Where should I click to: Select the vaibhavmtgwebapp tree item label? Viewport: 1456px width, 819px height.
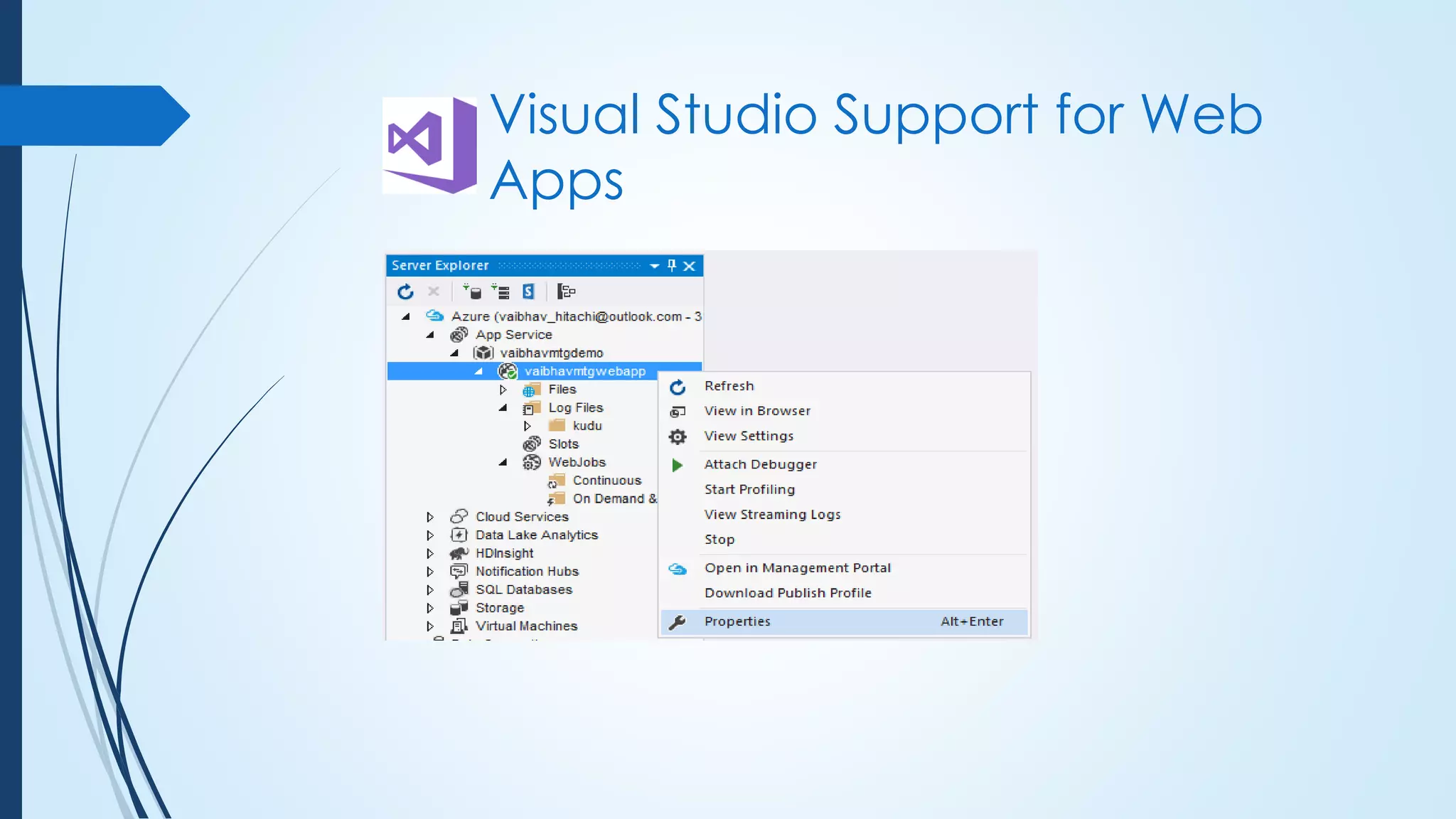585,371
